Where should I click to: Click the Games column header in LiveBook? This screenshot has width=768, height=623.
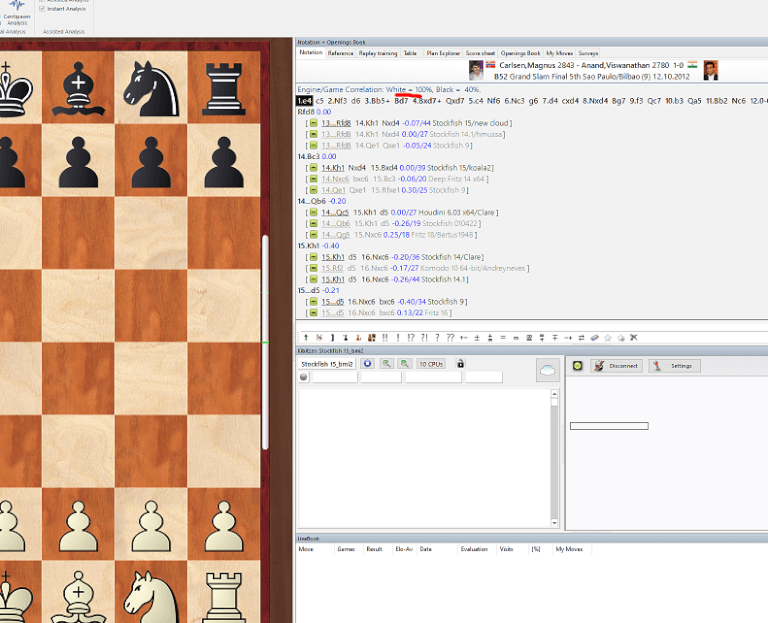point(346,549)
